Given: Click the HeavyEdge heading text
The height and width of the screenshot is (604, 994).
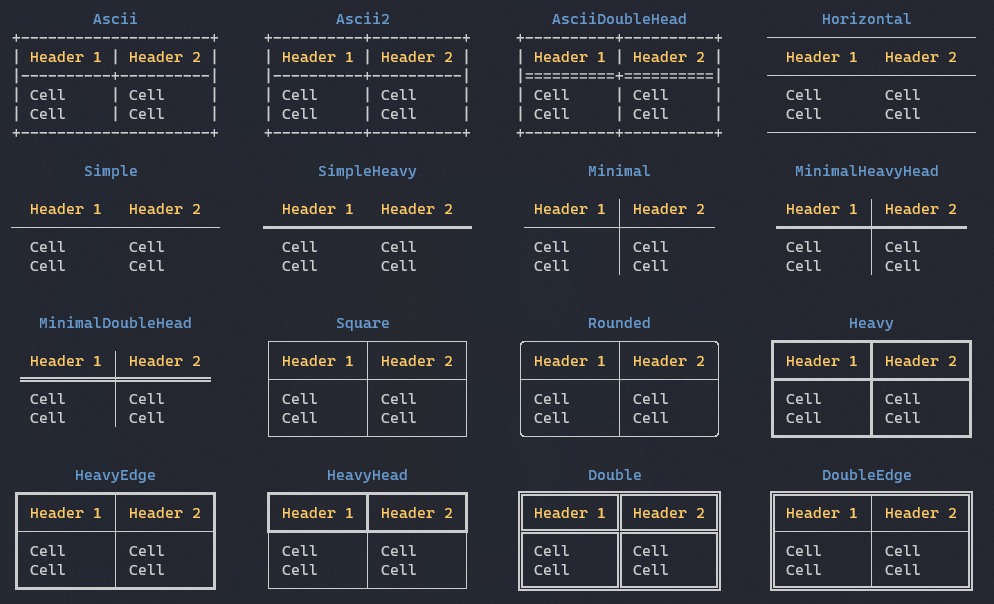Looking at the screenshot, I should [x=115, y=475].
